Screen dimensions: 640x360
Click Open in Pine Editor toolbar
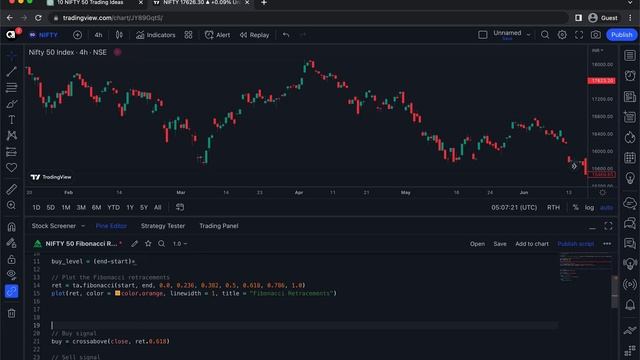point(477,244)
